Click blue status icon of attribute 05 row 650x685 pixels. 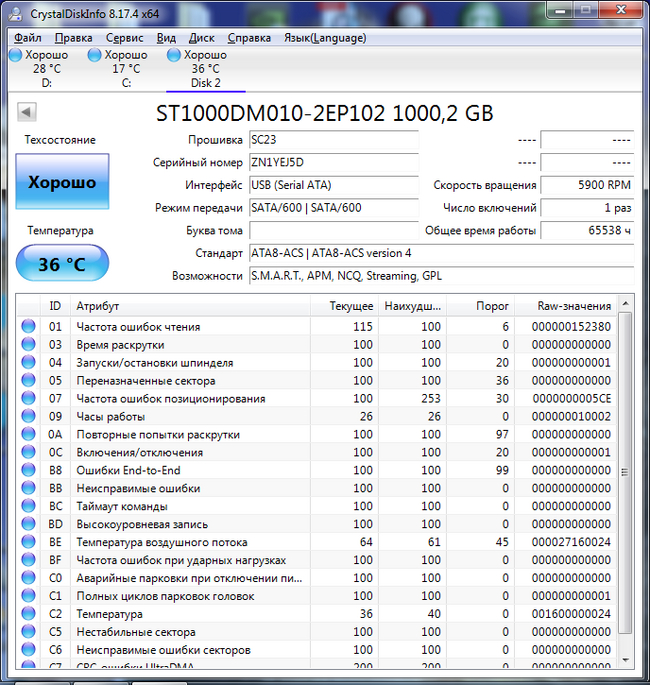tap(28, 381)
